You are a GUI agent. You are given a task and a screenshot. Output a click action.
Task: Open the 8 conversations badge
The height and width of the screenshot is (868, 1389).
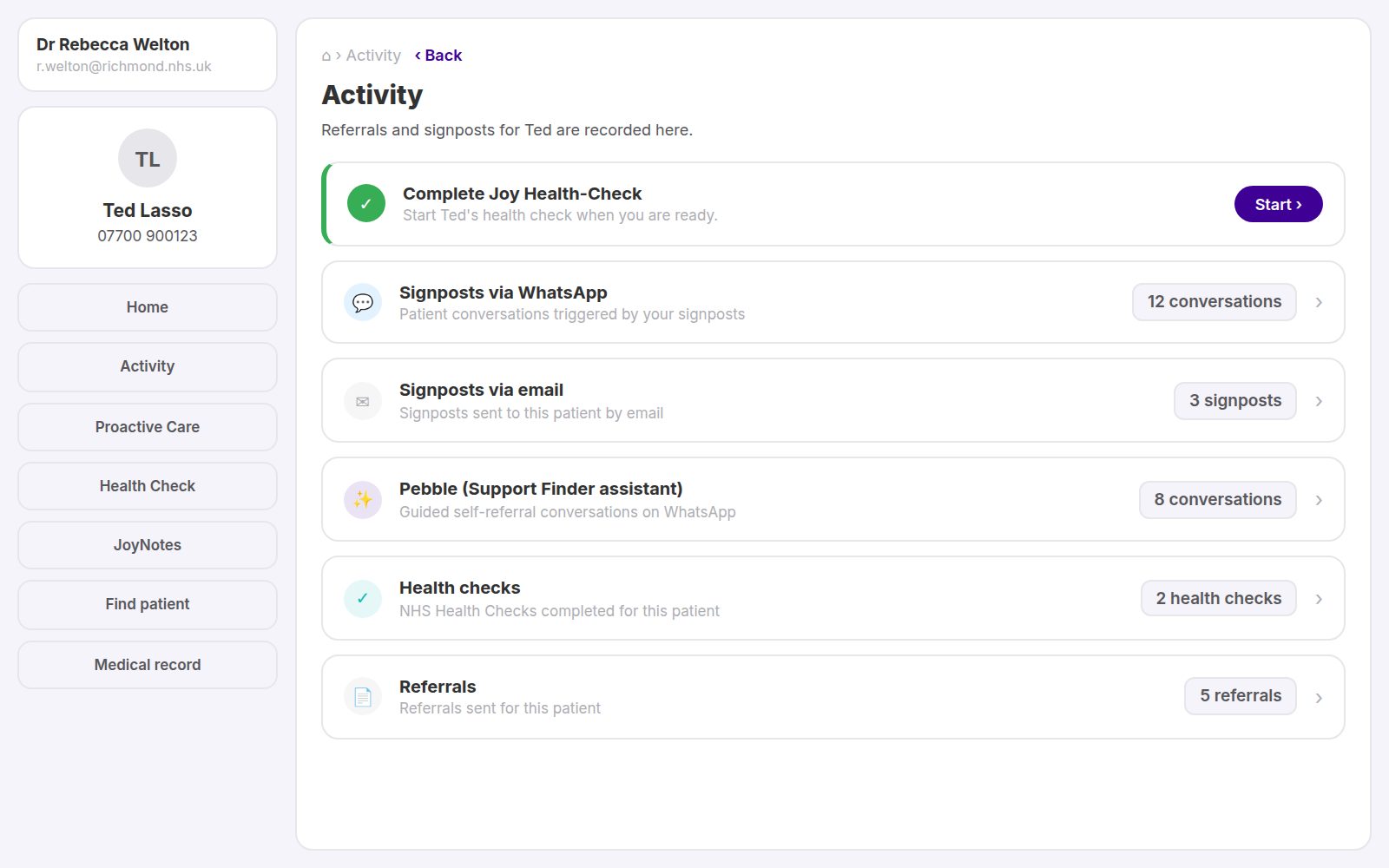click(1218, 500)
